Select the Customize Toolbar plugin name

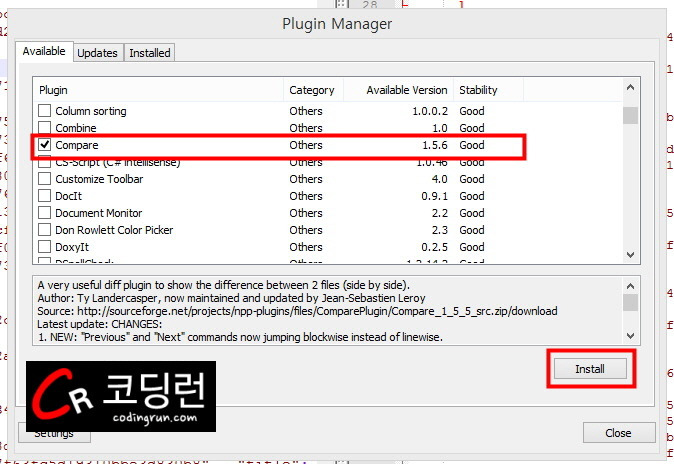[x=99, y=179]
